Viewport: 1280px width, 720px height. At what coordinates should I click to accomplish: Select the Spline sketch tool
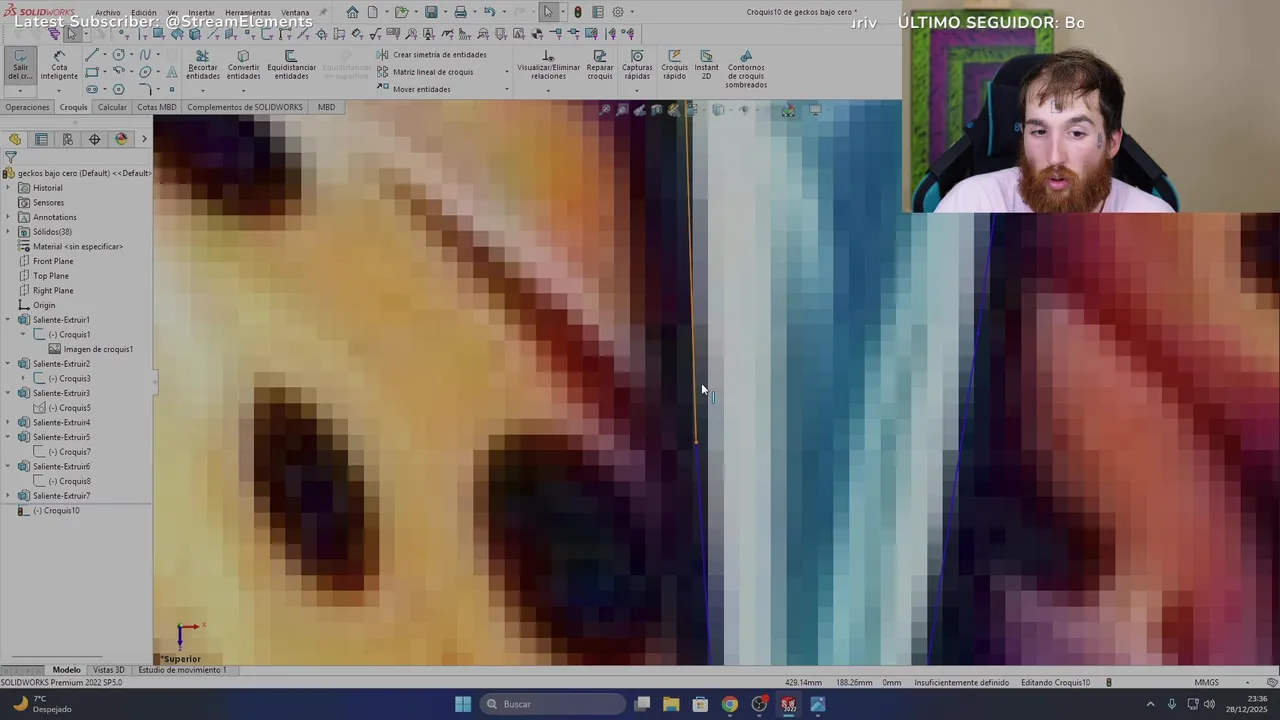coord(145,54)
